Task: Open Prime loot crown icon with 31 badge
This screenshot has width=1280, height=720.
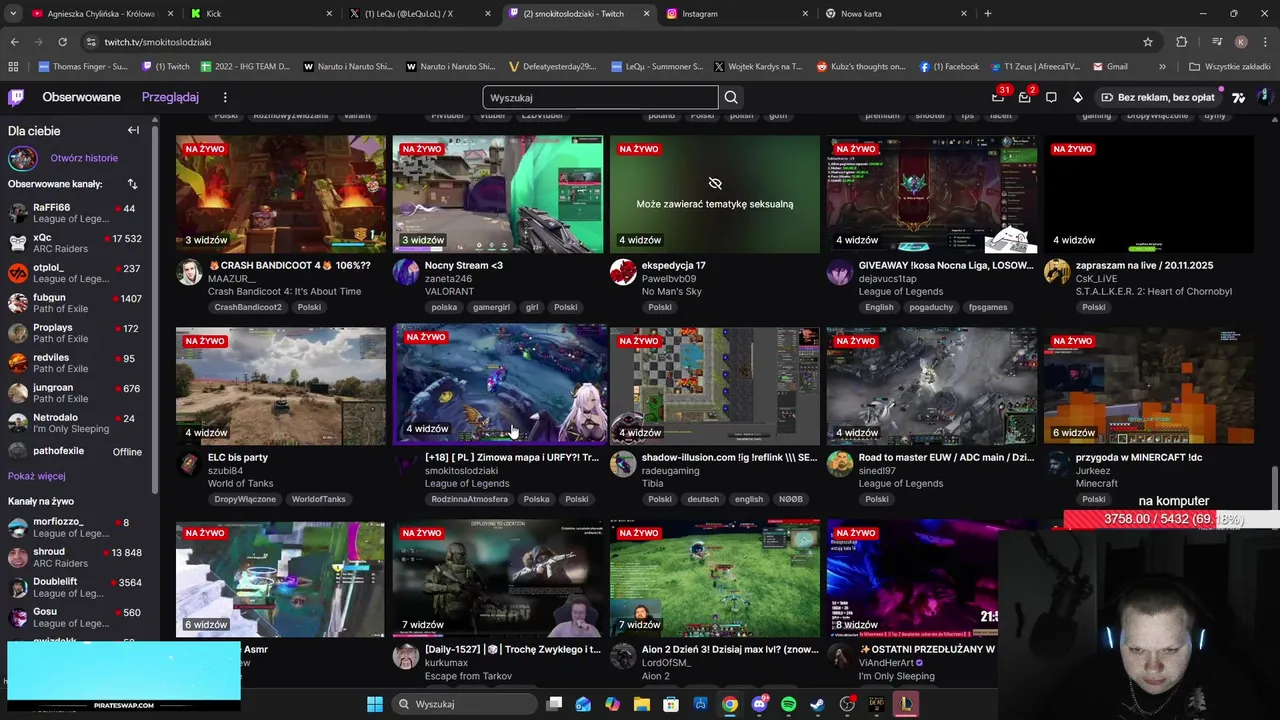Action: point(998,97)
